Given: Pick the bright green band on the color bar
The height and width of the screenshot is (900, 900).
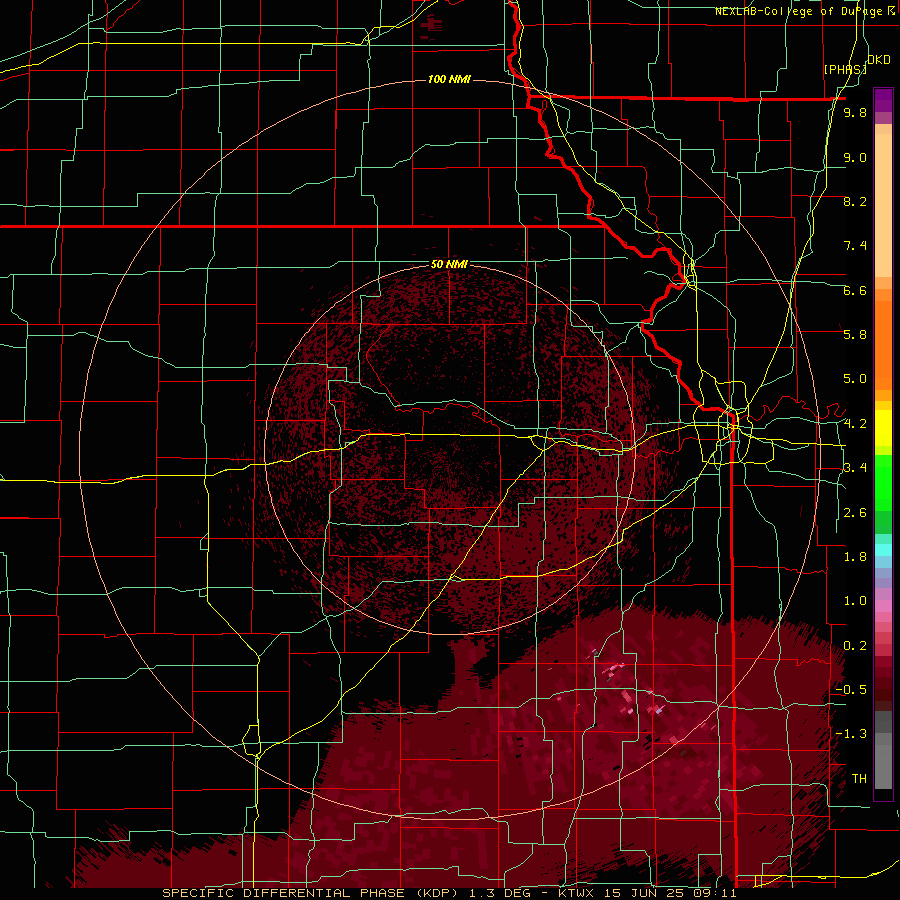Looking at the screenshot, I should click(883, 483).
